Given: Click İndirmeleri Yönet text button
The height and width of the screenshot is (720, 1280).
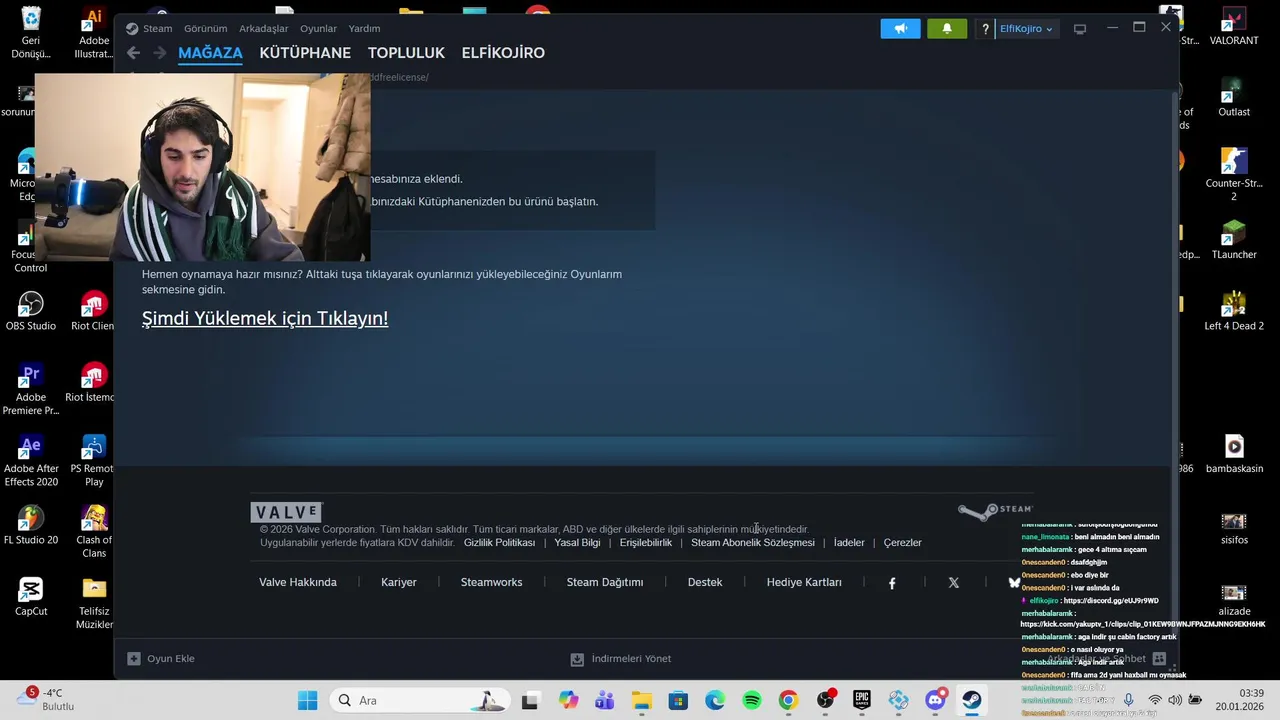Looking at the screenshot, I should [631, 659].
